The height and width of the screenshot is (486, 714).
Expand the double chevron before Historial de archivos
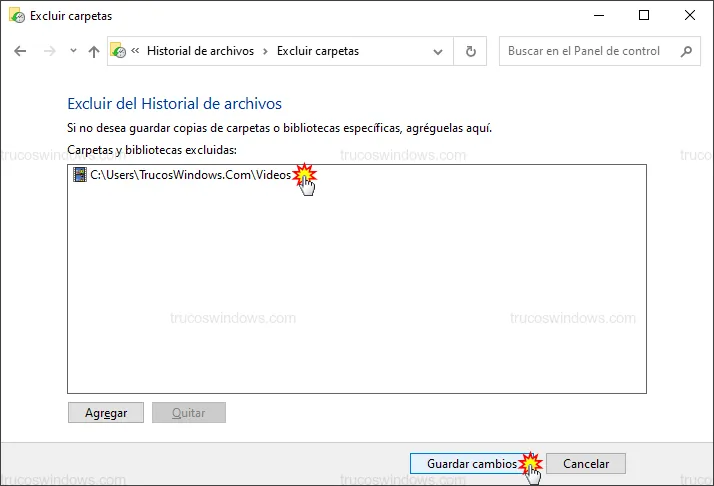pos(135,51)
